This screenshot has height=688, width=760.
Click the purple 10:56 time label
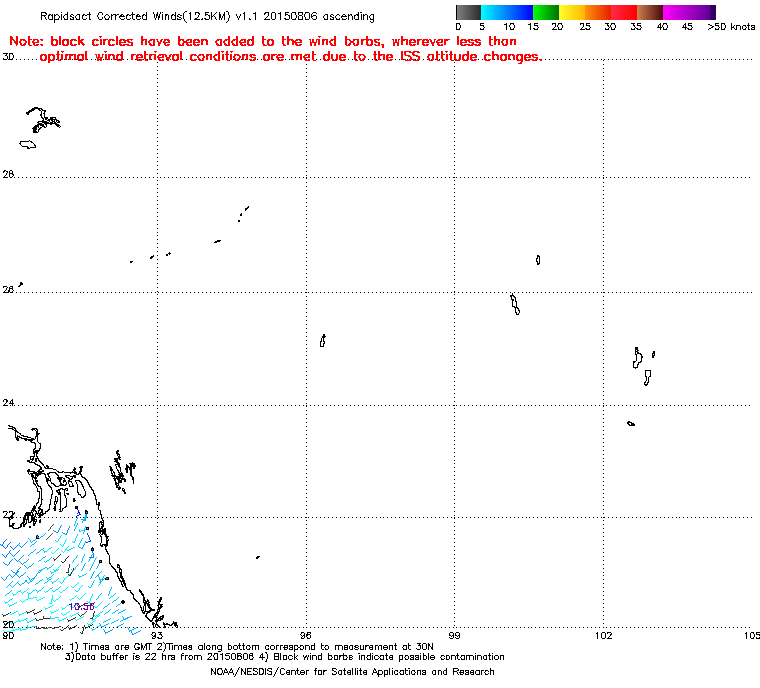[81, 607]
